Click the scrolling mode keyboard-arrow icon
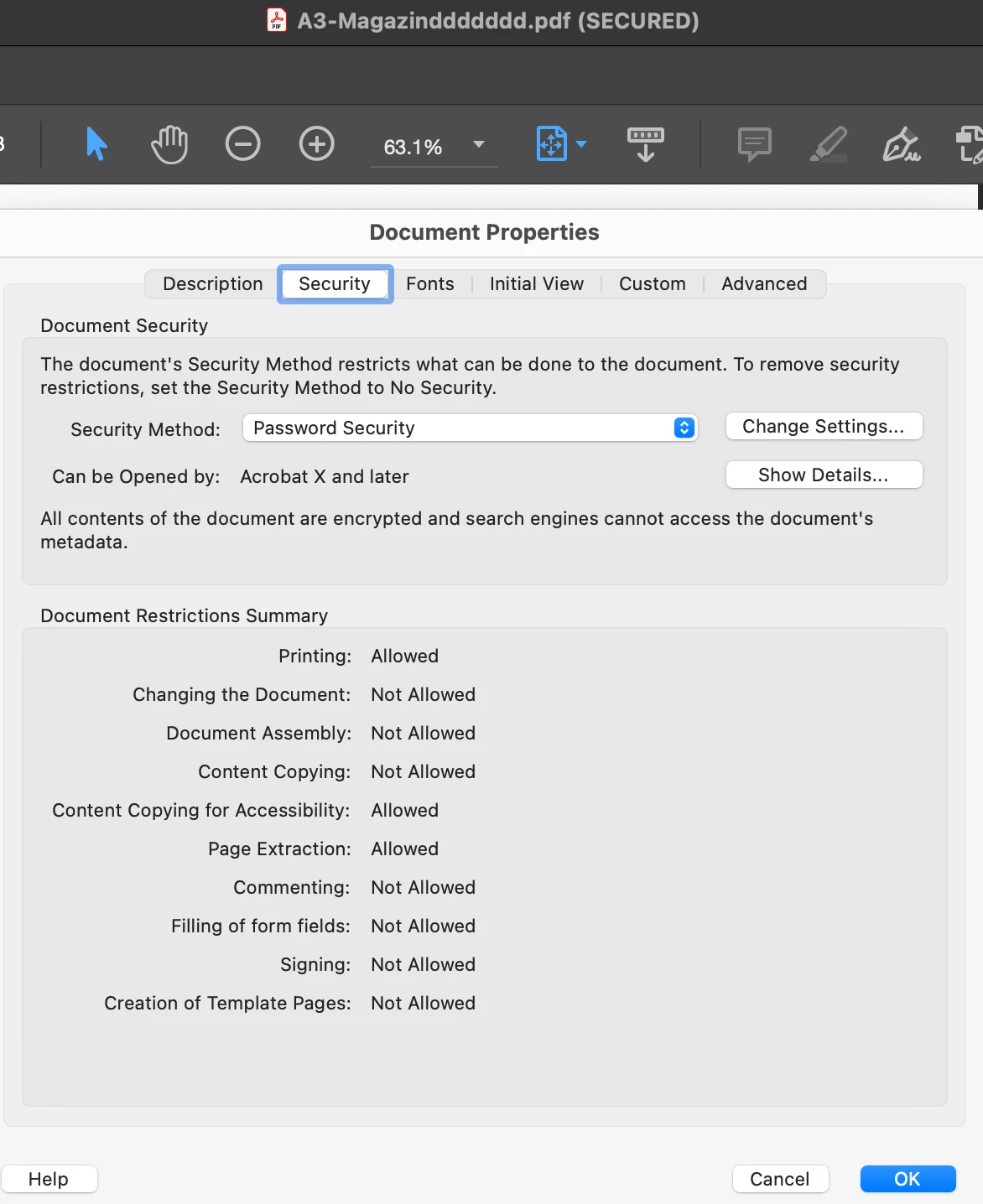Image resolution: width=983 pixels, height=1204 pixels. click(x=645, y=144)
